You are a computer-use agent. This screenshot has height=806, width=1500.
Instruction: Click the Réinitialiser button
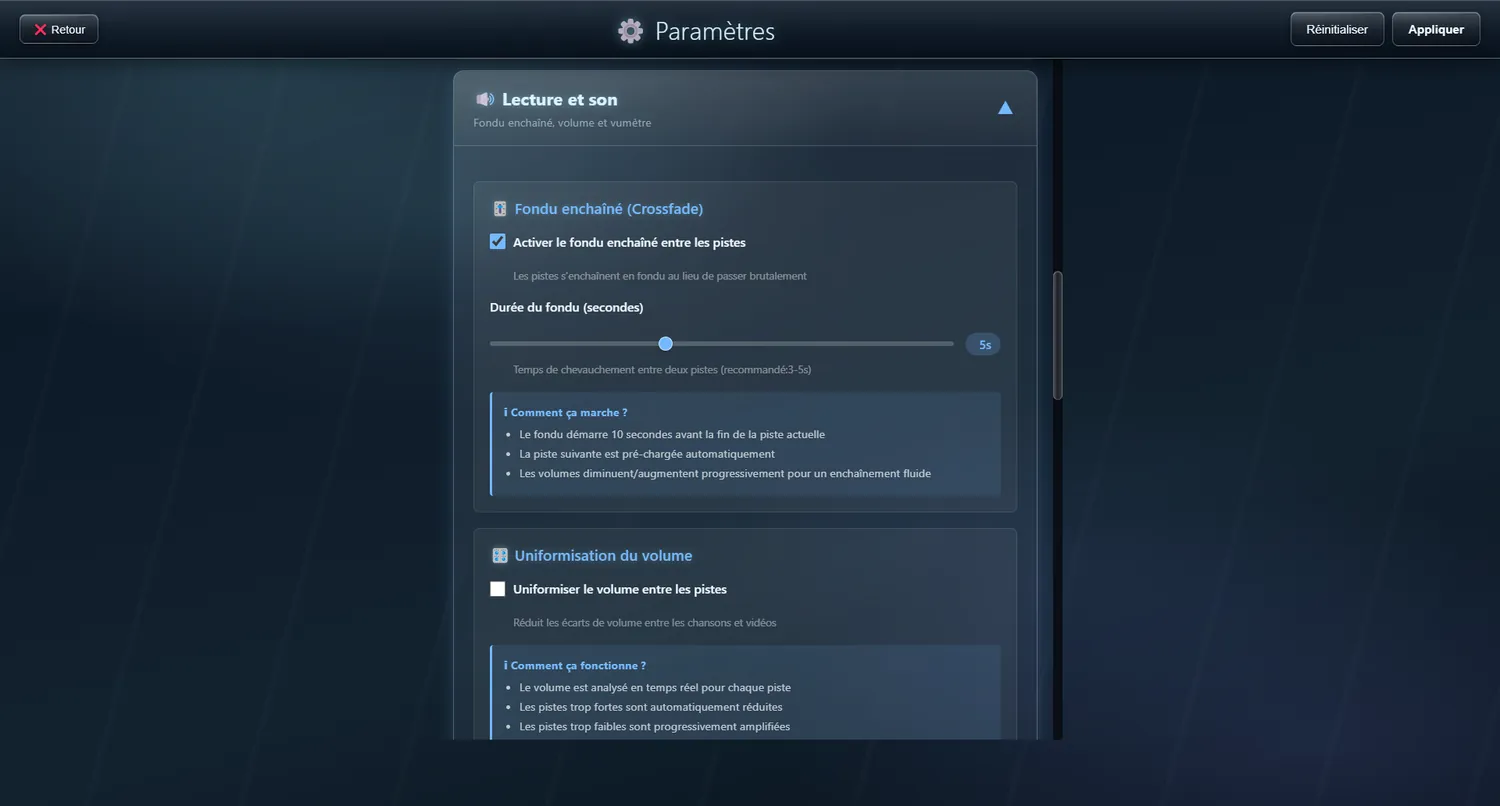click(x=1337, y=29)
